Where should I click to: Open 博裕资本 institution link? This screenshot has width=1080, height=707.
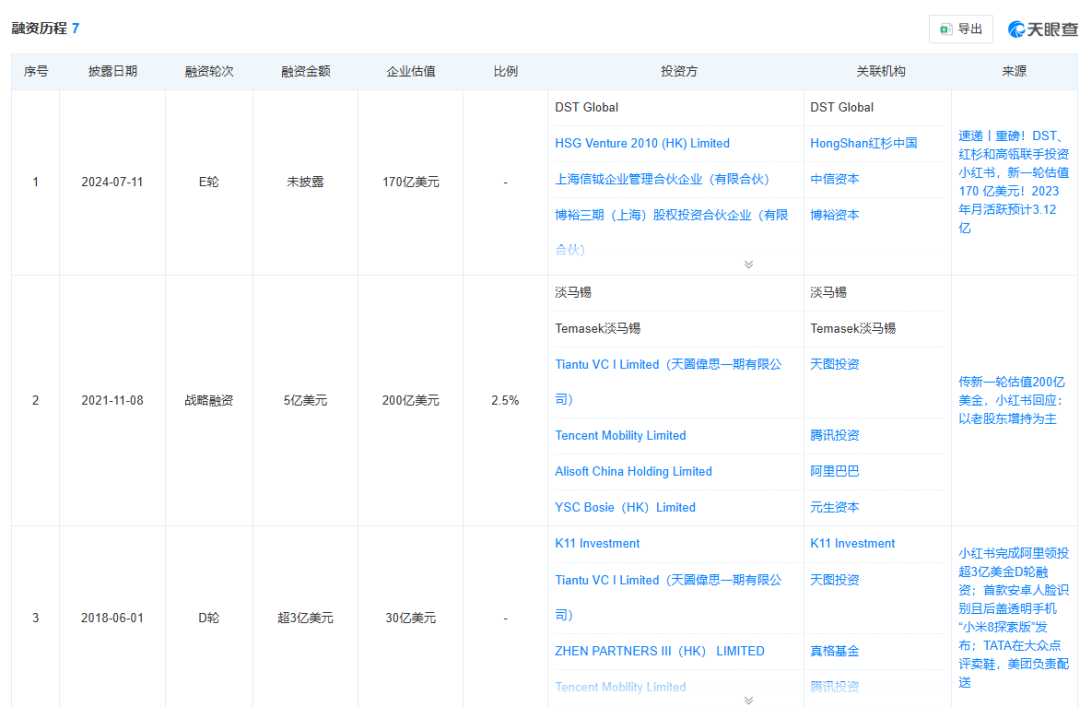click(835, 215)
